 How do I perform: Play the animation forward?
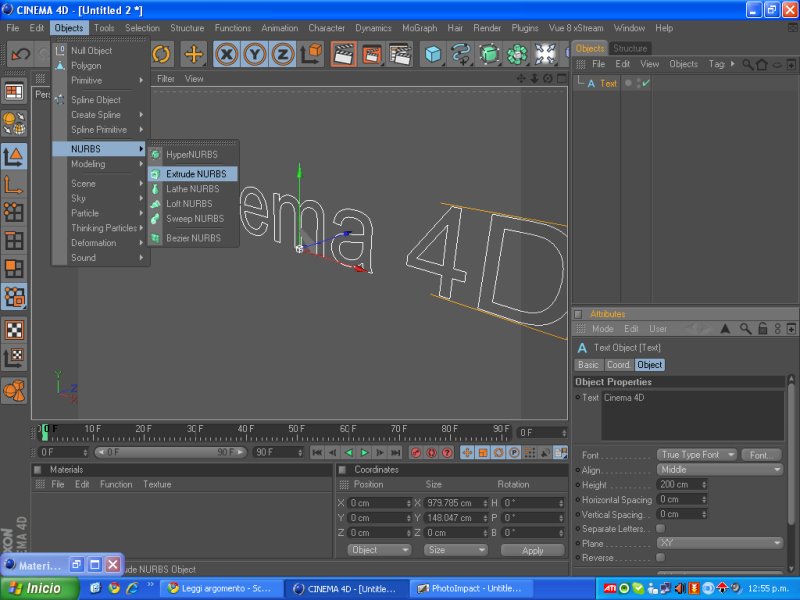click(x=364, y=453)
